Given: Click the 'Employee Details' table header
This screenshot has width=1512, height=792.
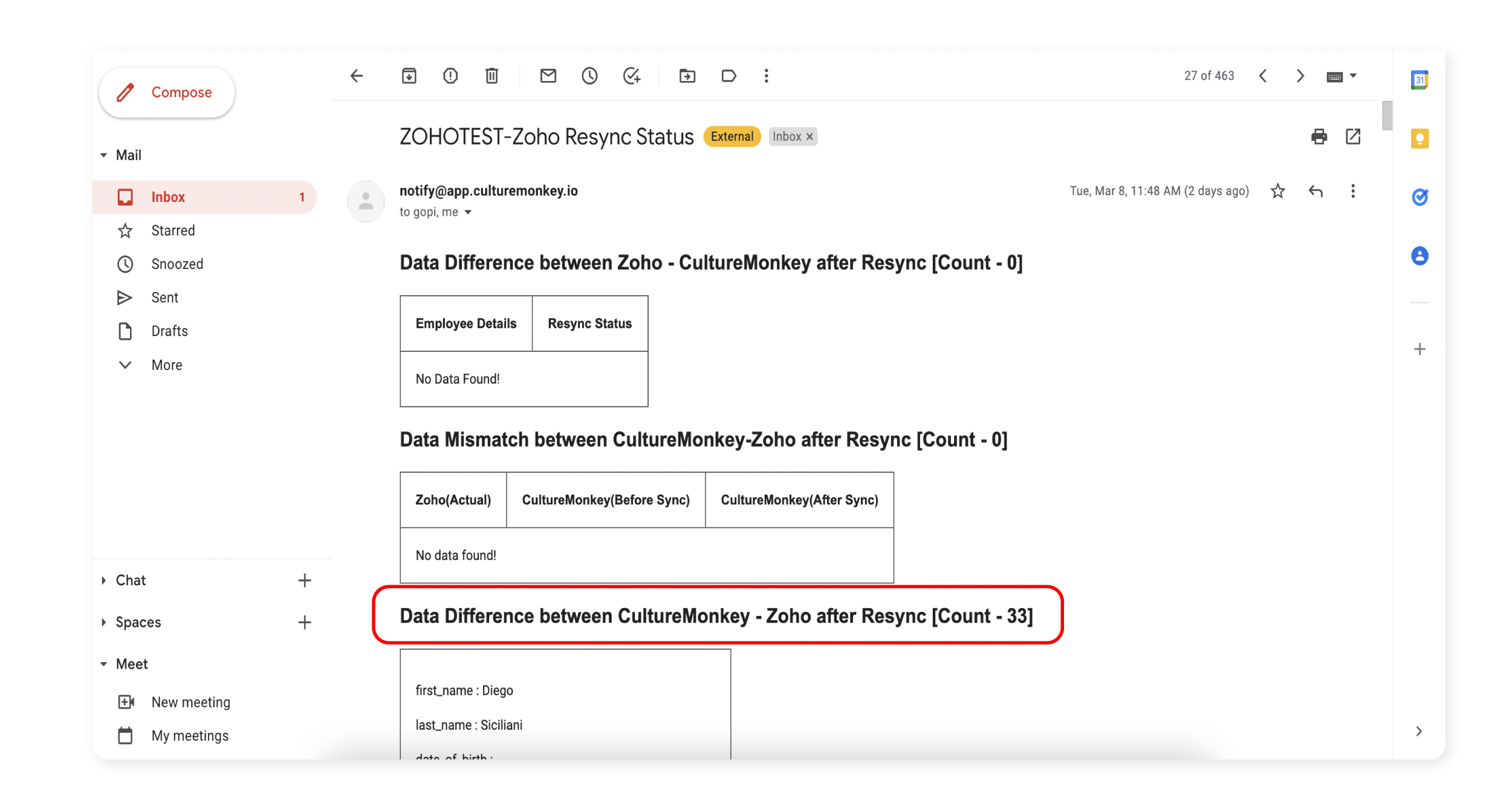Looking at the screenshot, I should coord(466,323).
